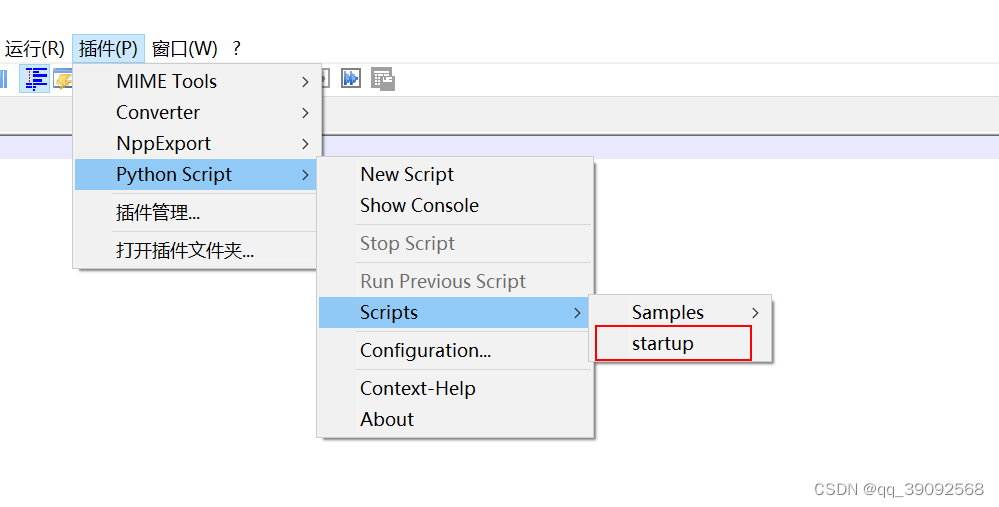The width and height of the screenshot is (999, 507).
Task: Open the 运行(R) menu
Action: 34,48
